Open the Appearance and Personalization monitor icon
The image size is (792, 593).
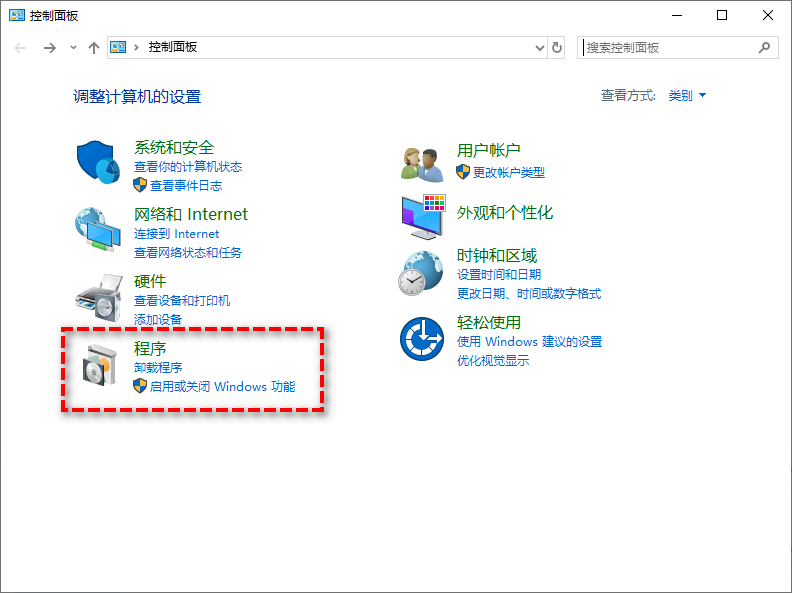tap(421, 215)
